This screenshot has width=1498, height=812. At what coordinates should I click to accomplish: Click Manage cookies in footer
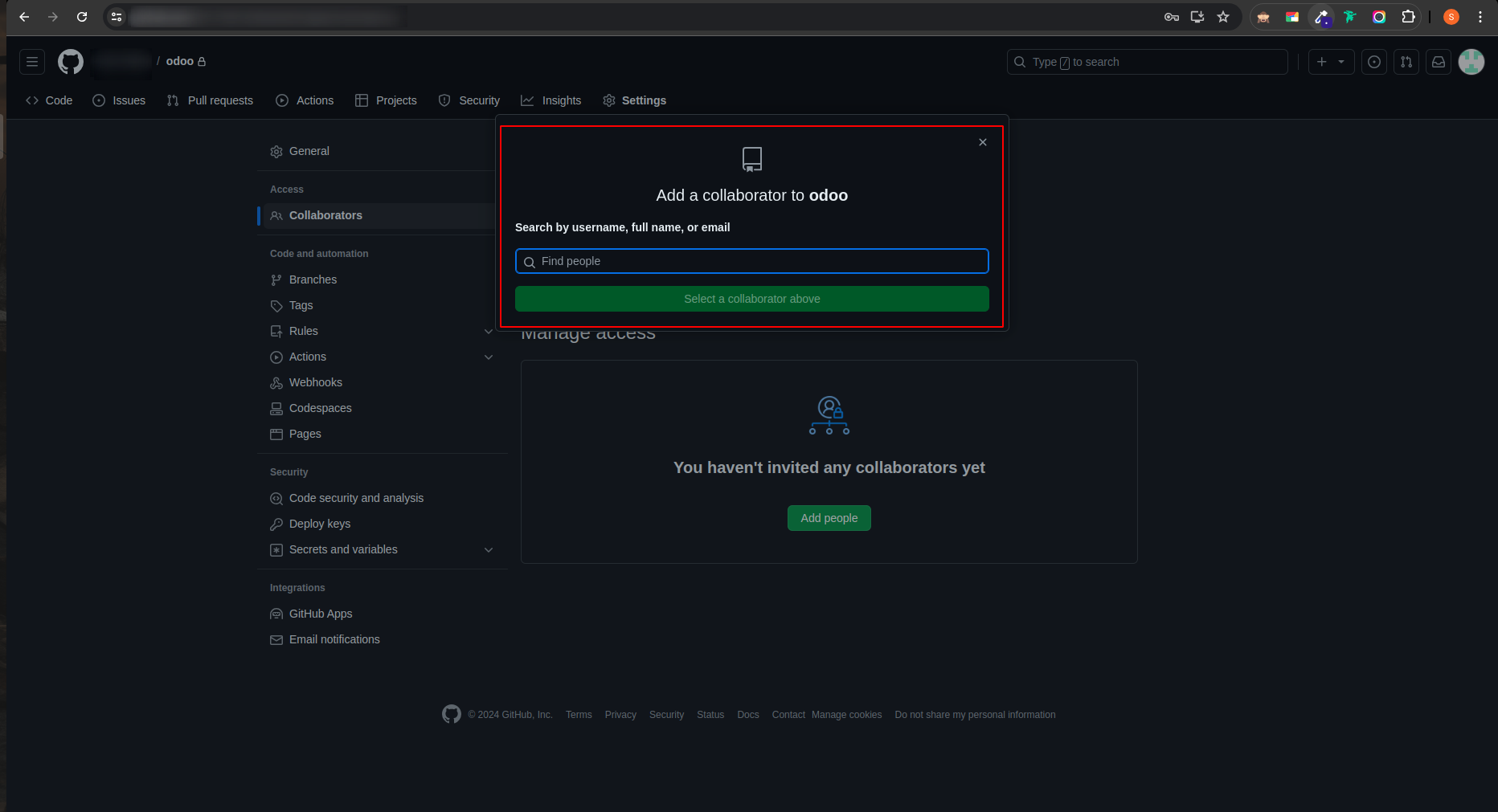[846, 715]
